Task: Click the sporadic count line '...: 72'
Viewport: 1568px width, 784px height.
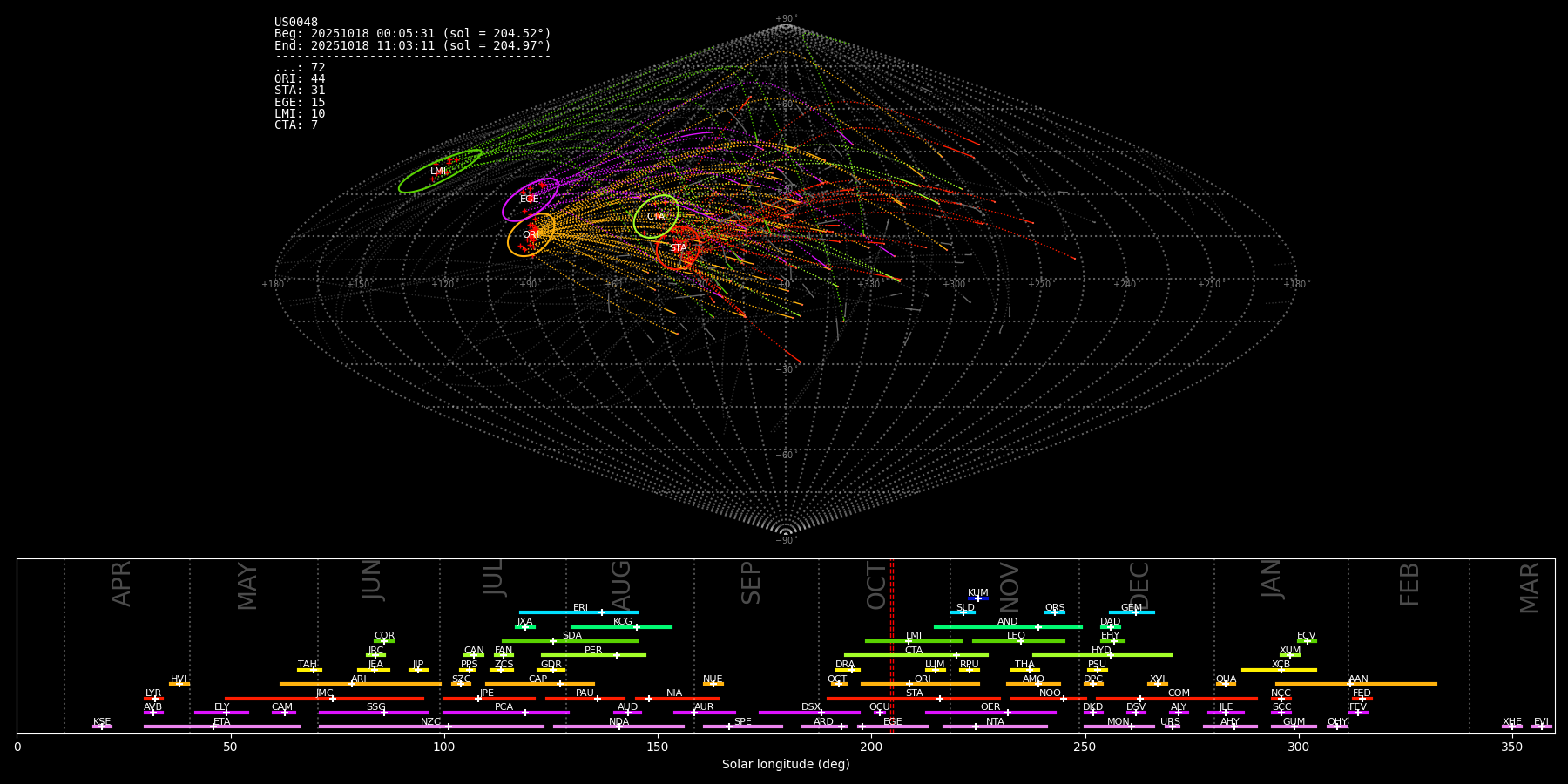Action: [300, 67]
